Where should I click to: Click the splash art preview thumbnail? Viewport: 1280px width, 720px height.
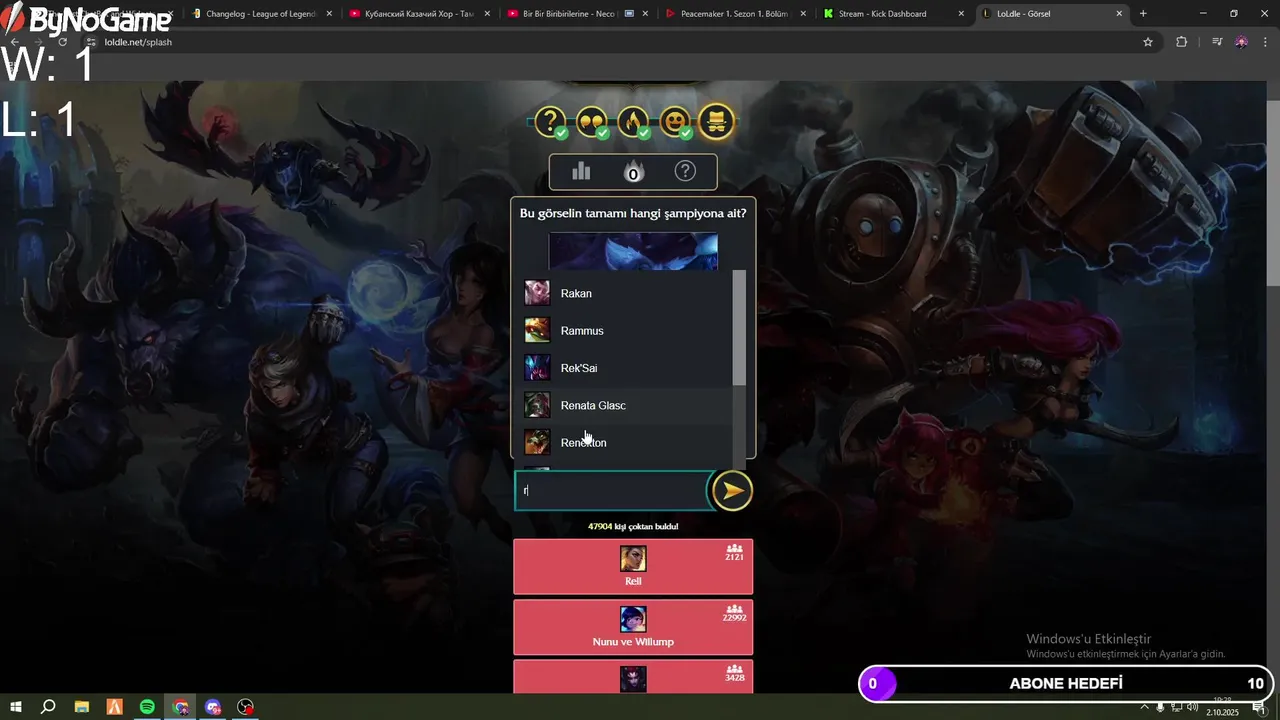[633, 251]
